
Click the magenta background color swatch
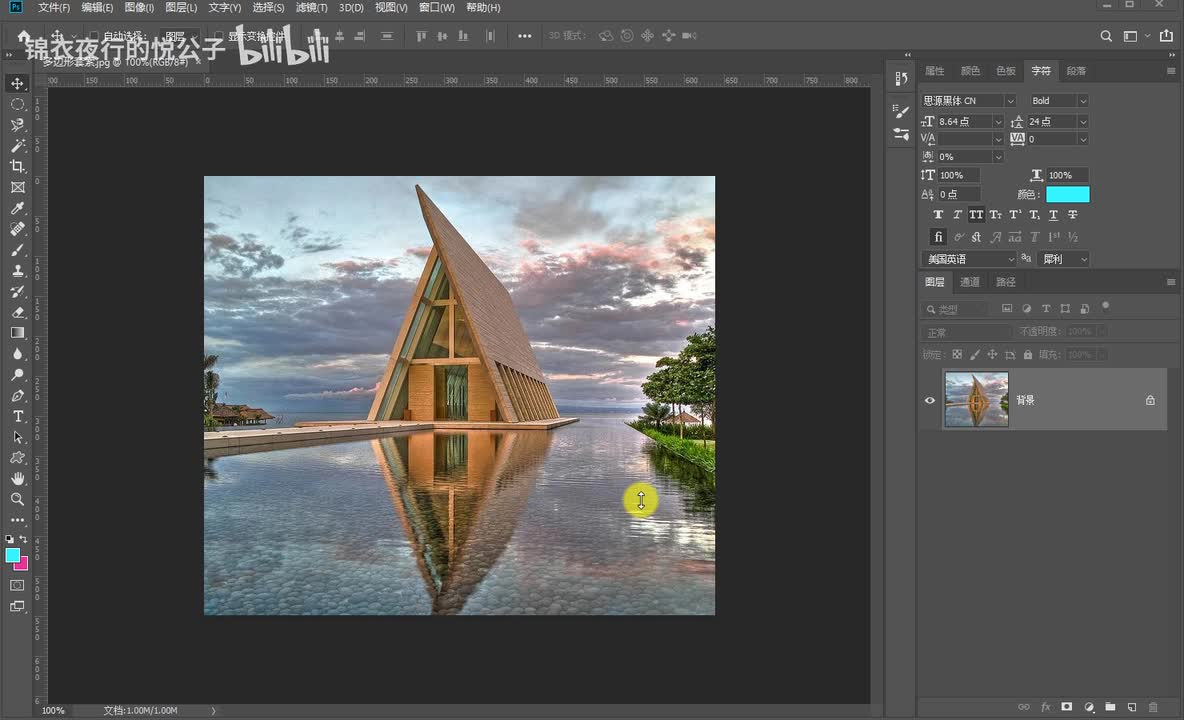coord(23,565)
